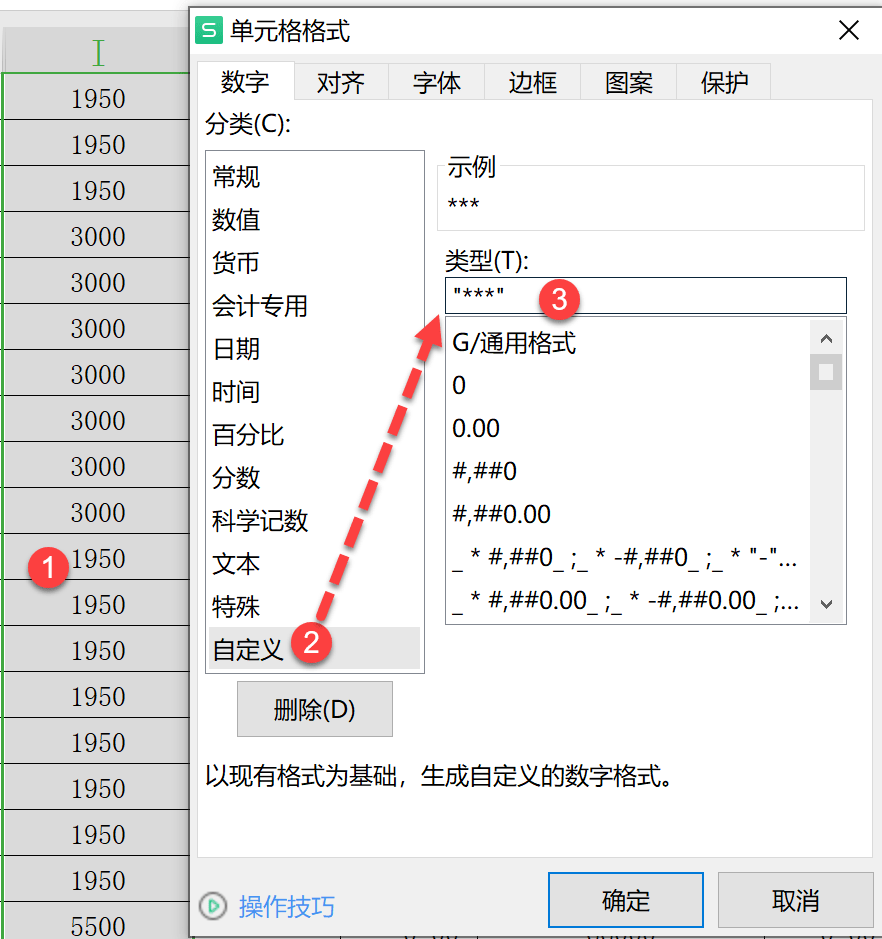Choose the 会计专用 category

(x=314, y=306)
